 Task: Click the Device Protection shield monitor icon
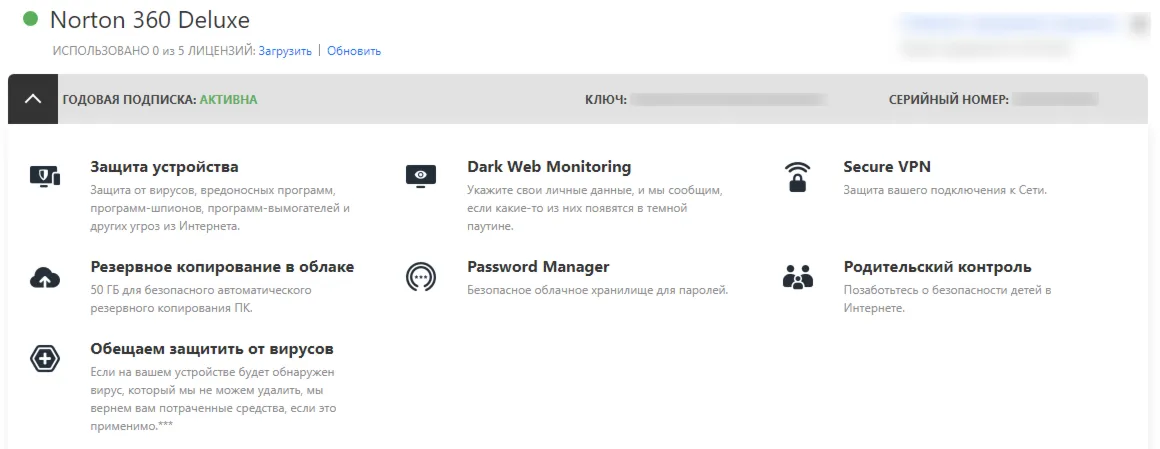[45, 177]
